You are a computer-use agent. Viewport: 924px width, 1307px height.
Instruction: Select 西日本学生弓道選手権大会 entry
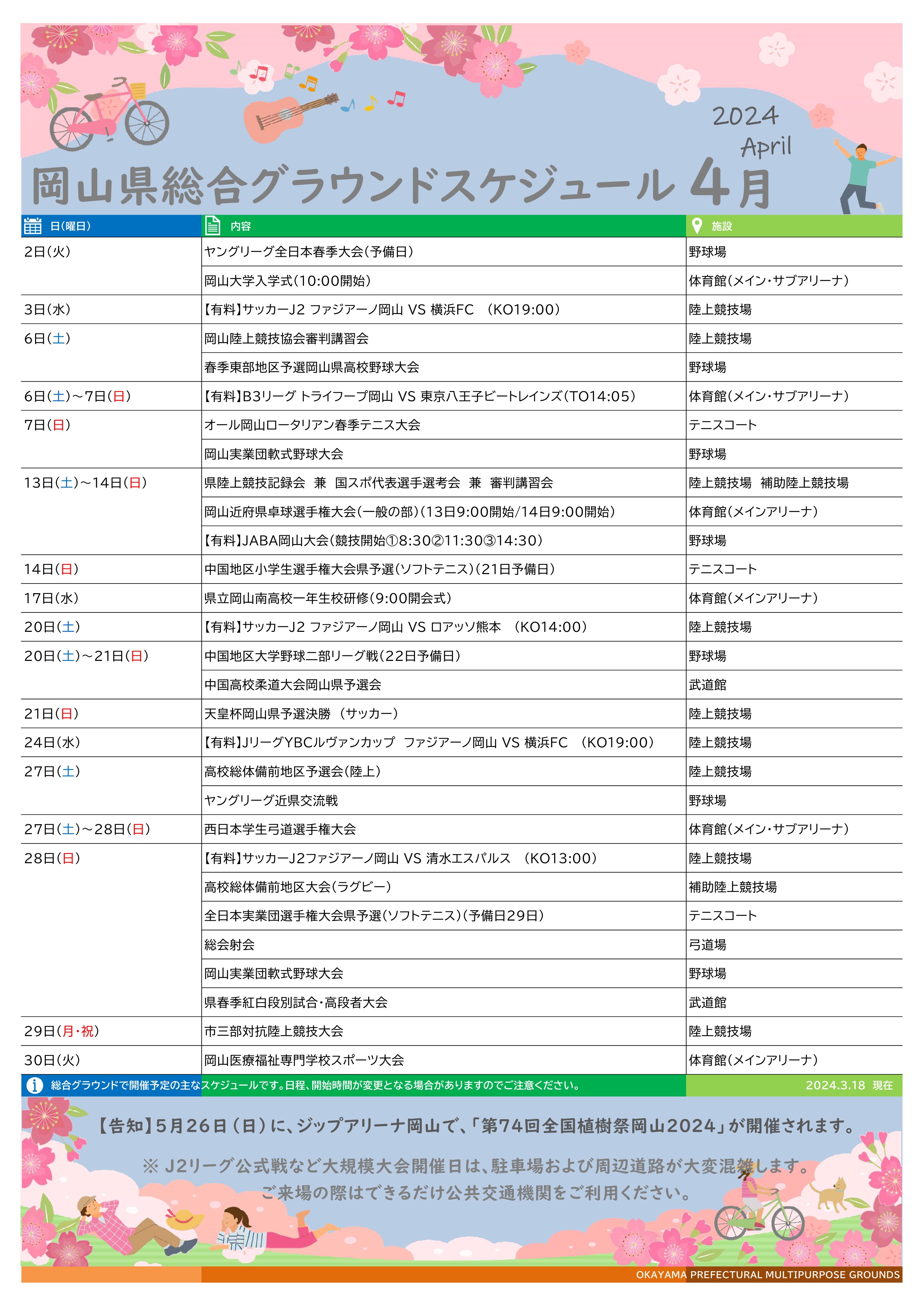(x=280, y=829)
